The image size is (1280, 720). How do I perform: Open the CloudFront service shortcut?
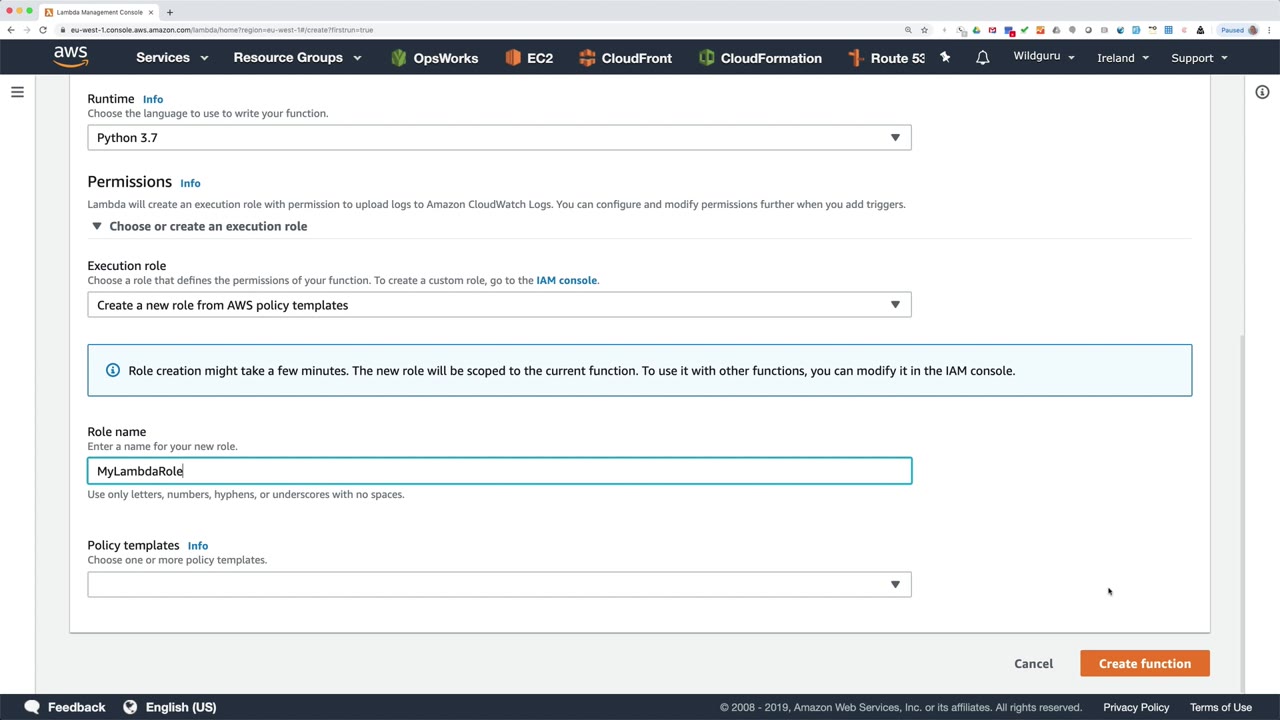pos(625,58)
